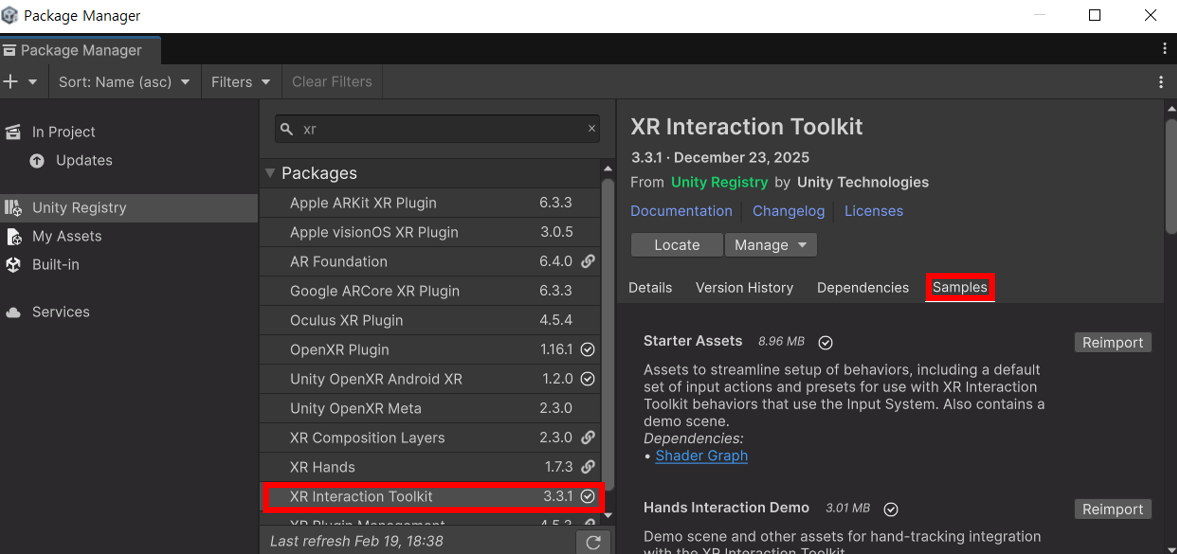Open the Sort: Name (asc) dropdown

(125, 82)
